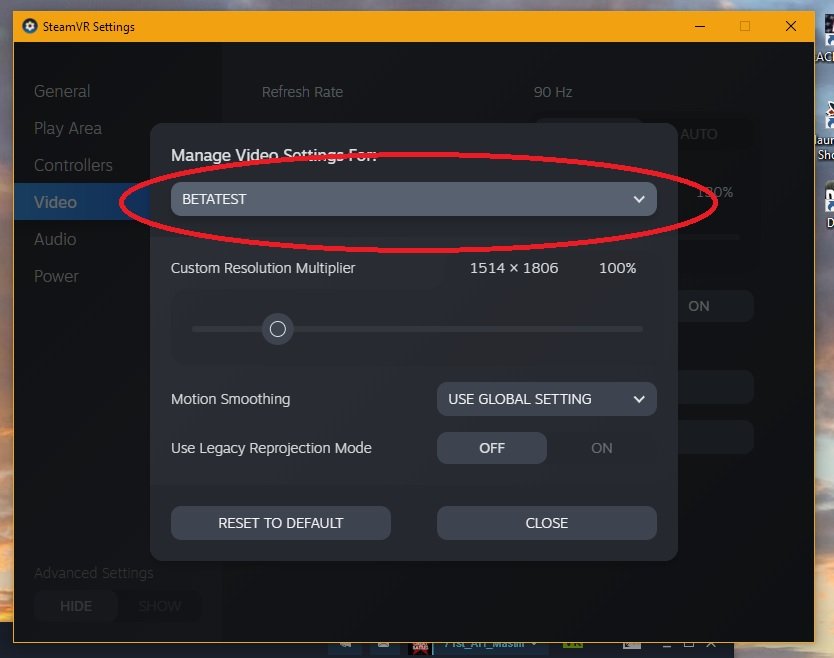Open the Audio settings tab
The height and width of the screenshot is (658, 834).
point(55,239)
